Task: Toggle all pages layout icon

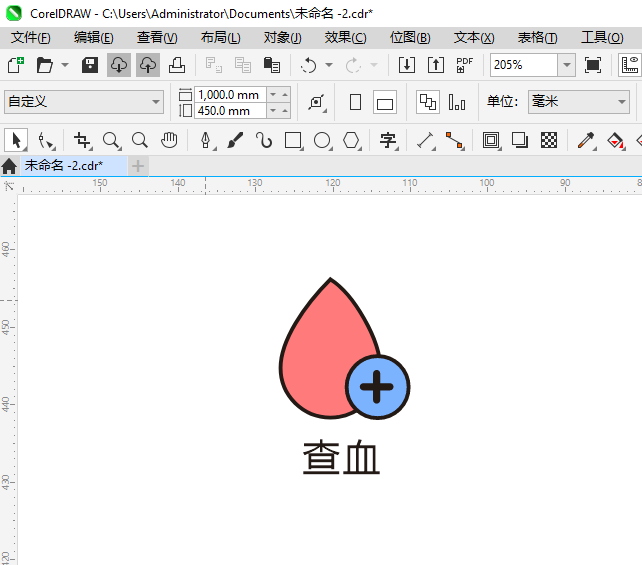Action: pos(428,102)
